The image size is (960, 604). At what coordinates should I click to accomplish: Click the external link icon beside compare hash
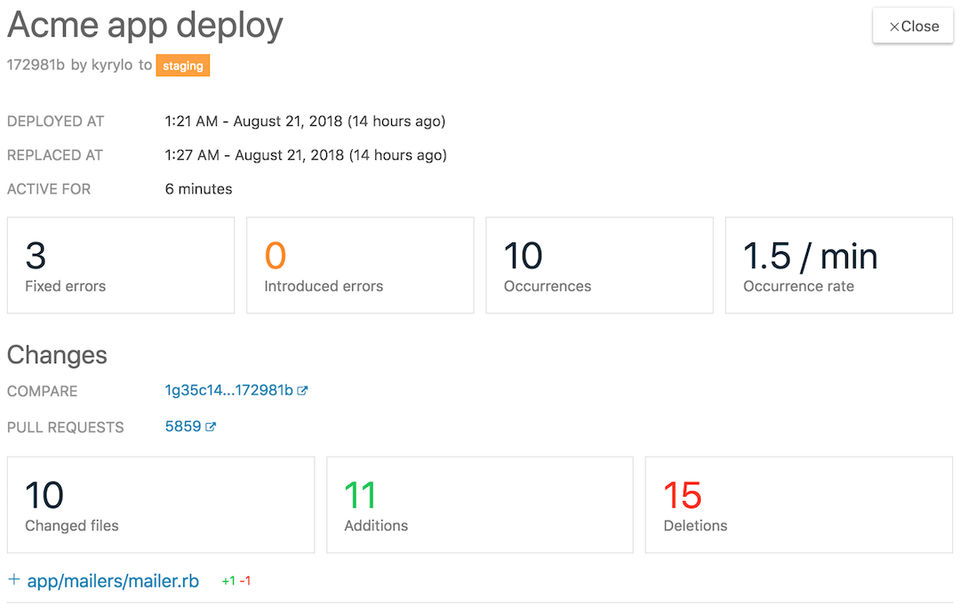click(303, 391)
